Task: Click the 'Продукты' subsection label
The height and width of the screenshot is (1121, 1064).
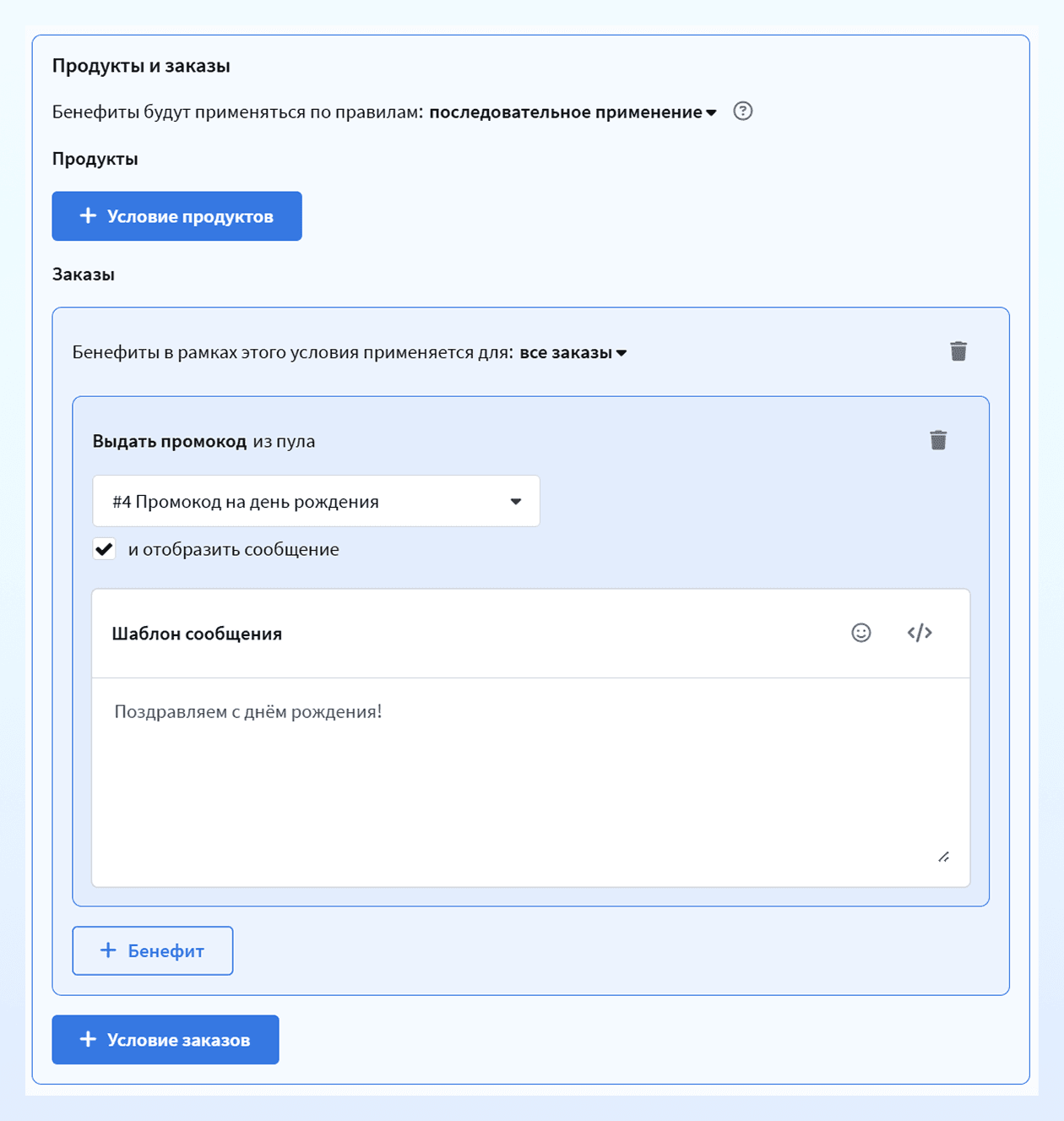Action: [x=95, y=160]
